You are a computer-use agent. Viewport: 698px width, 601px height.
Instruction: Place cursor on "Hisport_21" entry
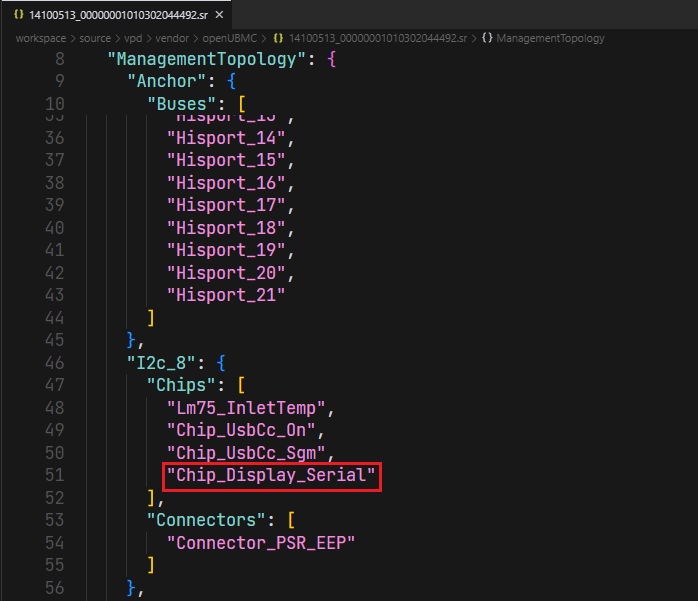coord(226,294)
